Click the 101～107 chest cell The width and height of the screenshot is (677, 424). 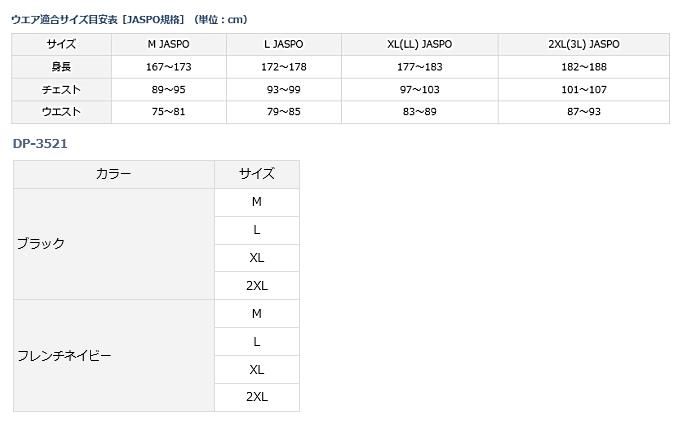pos(584,89)
